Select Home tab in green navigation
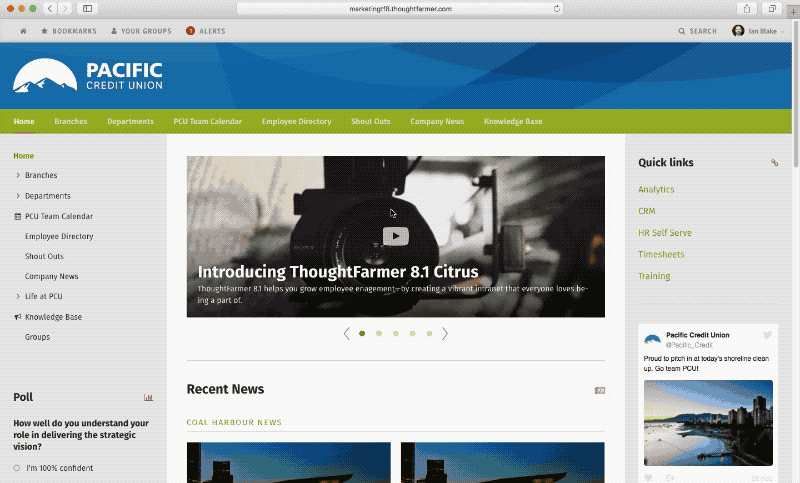800x483 pixels. click(x=24, y=121)
